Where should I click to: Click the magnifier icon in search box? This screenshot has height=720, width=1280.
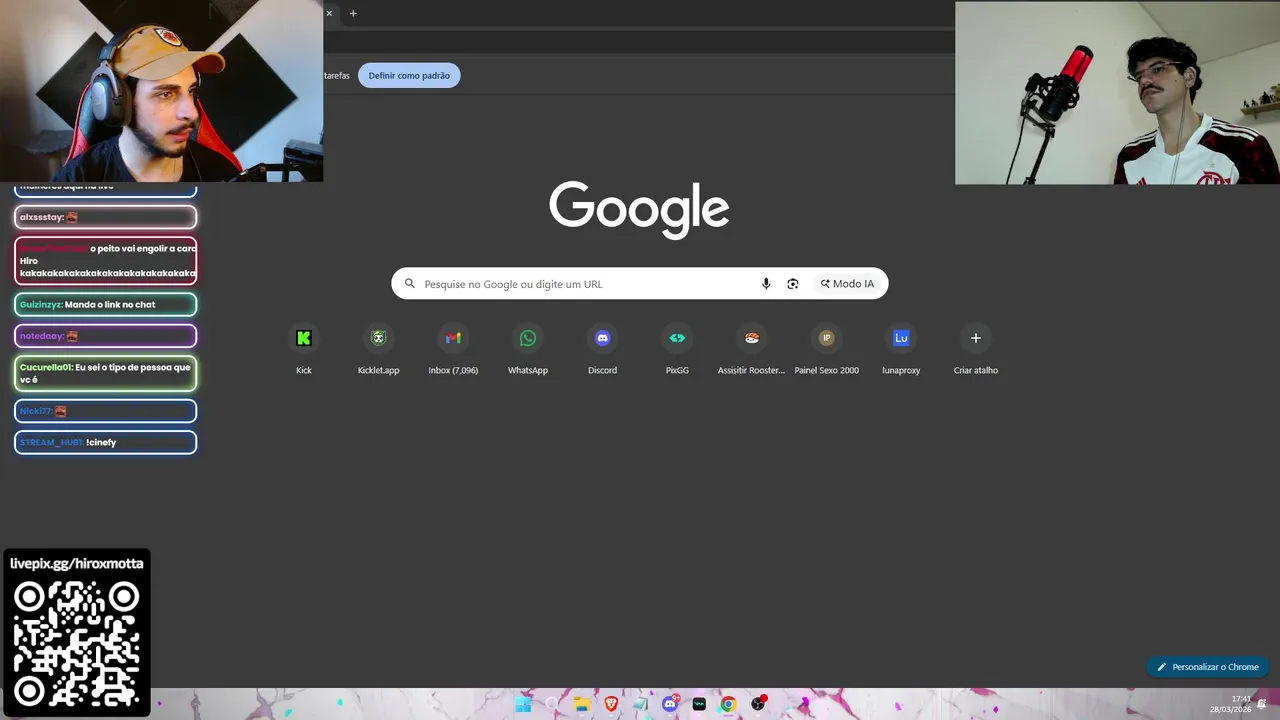click(x=409, y=284)
